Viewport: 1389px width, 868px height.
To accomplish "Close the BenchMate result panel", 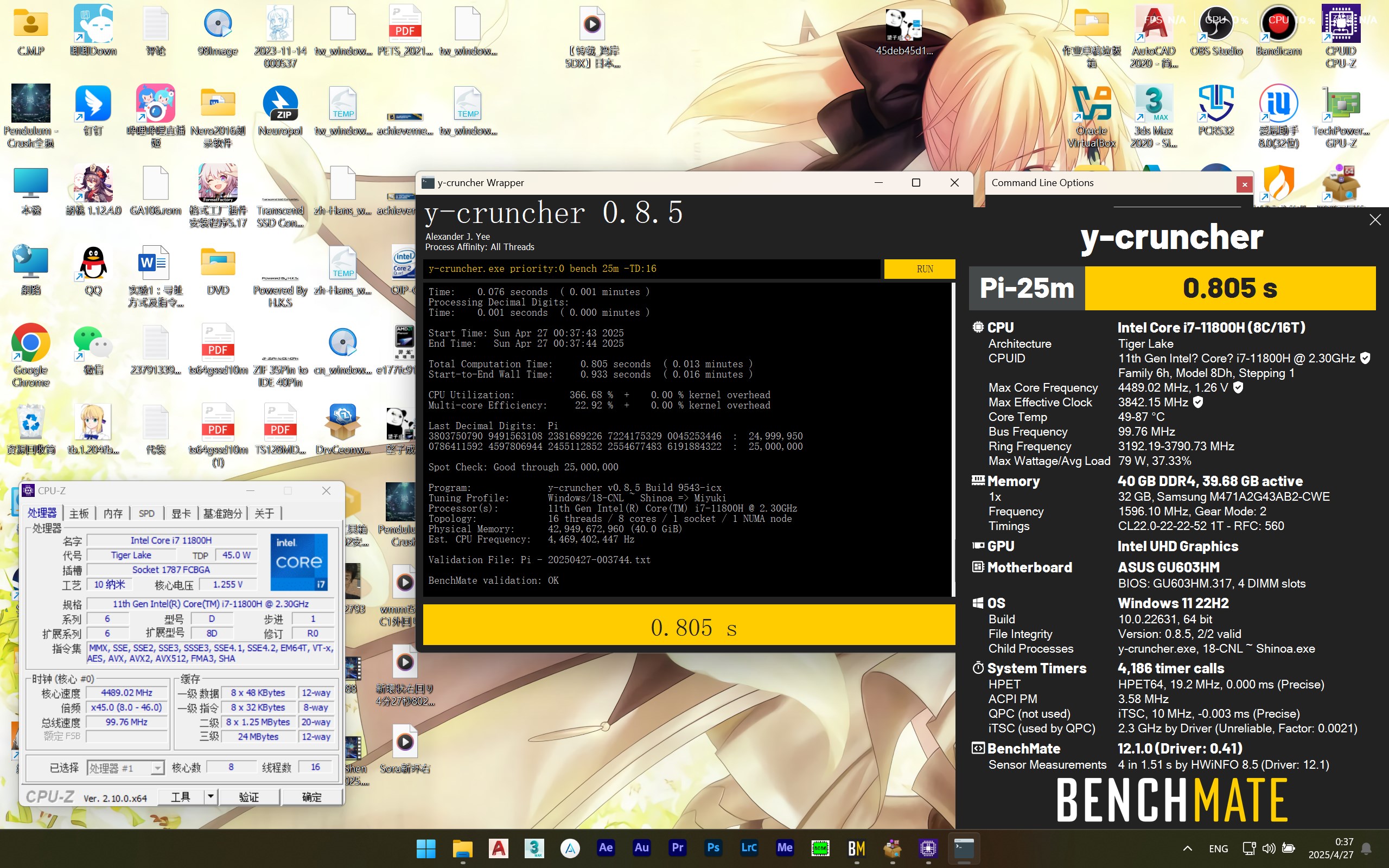I will click(1375, 220).
